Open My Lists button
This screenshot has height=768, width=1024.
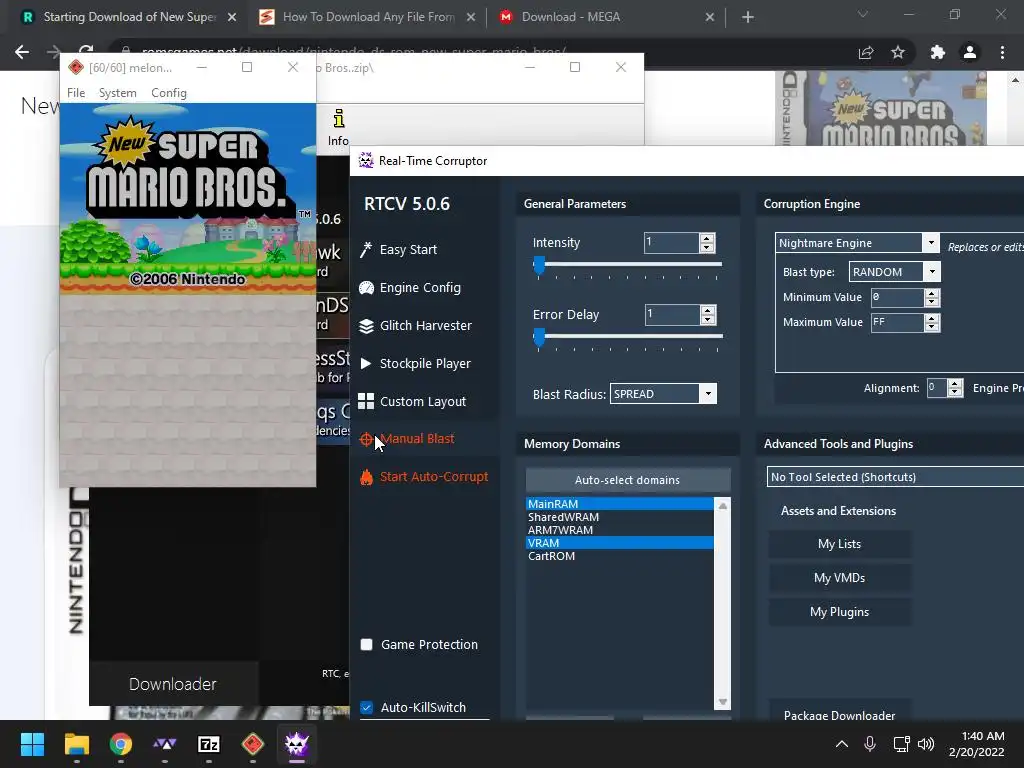[839, 544]
